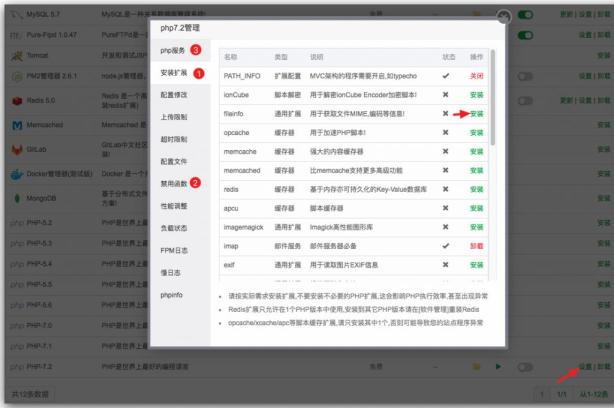Select the 上传限制 tab
The width and height of the screenshot is (614, 408).
(x=174, y=117)
